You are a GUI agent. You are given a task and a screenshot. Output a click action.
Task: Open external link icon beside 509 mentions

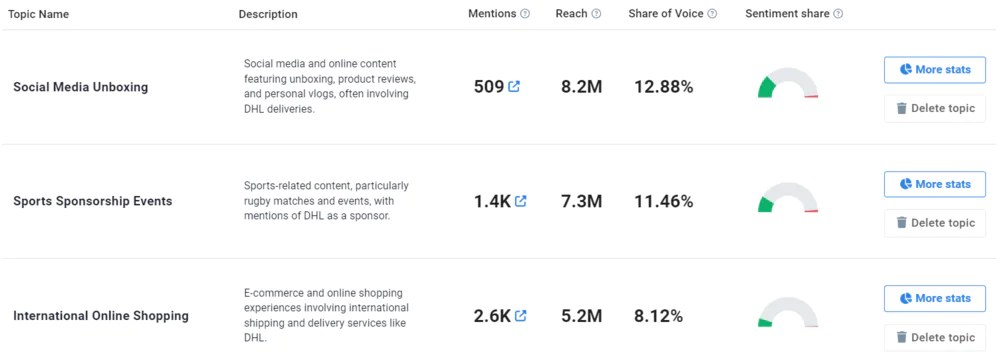click(x=514, y=87)
